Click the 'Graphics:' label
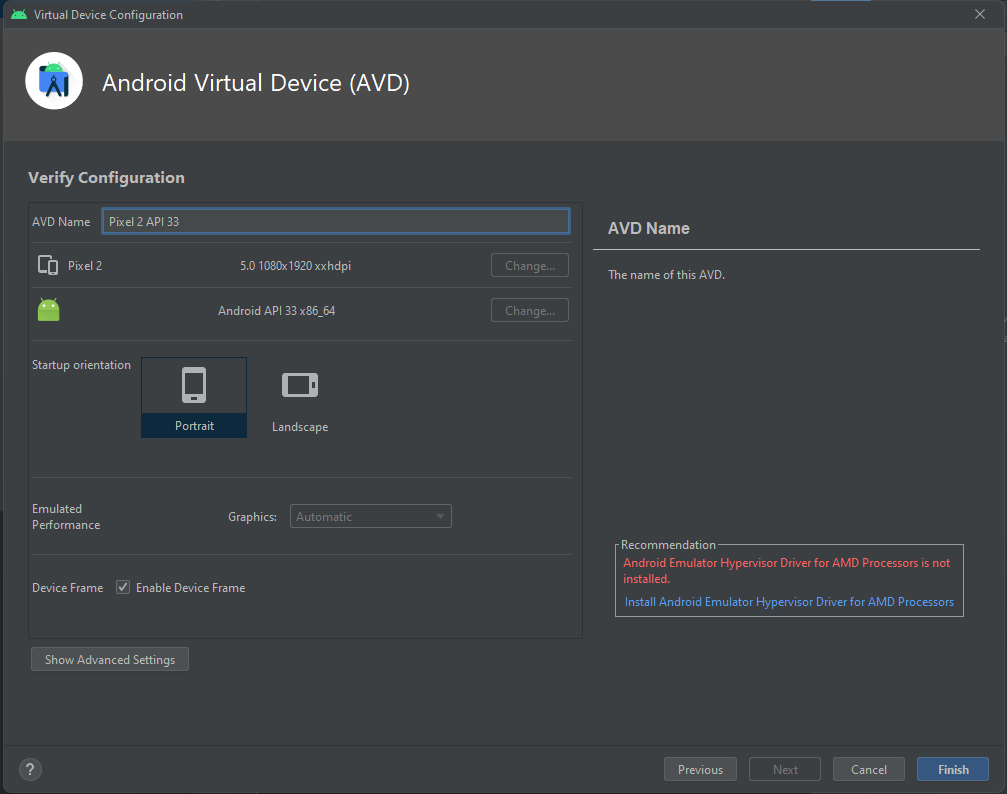The height and width of the screenshot is (794, 1007). coord(252,517)
